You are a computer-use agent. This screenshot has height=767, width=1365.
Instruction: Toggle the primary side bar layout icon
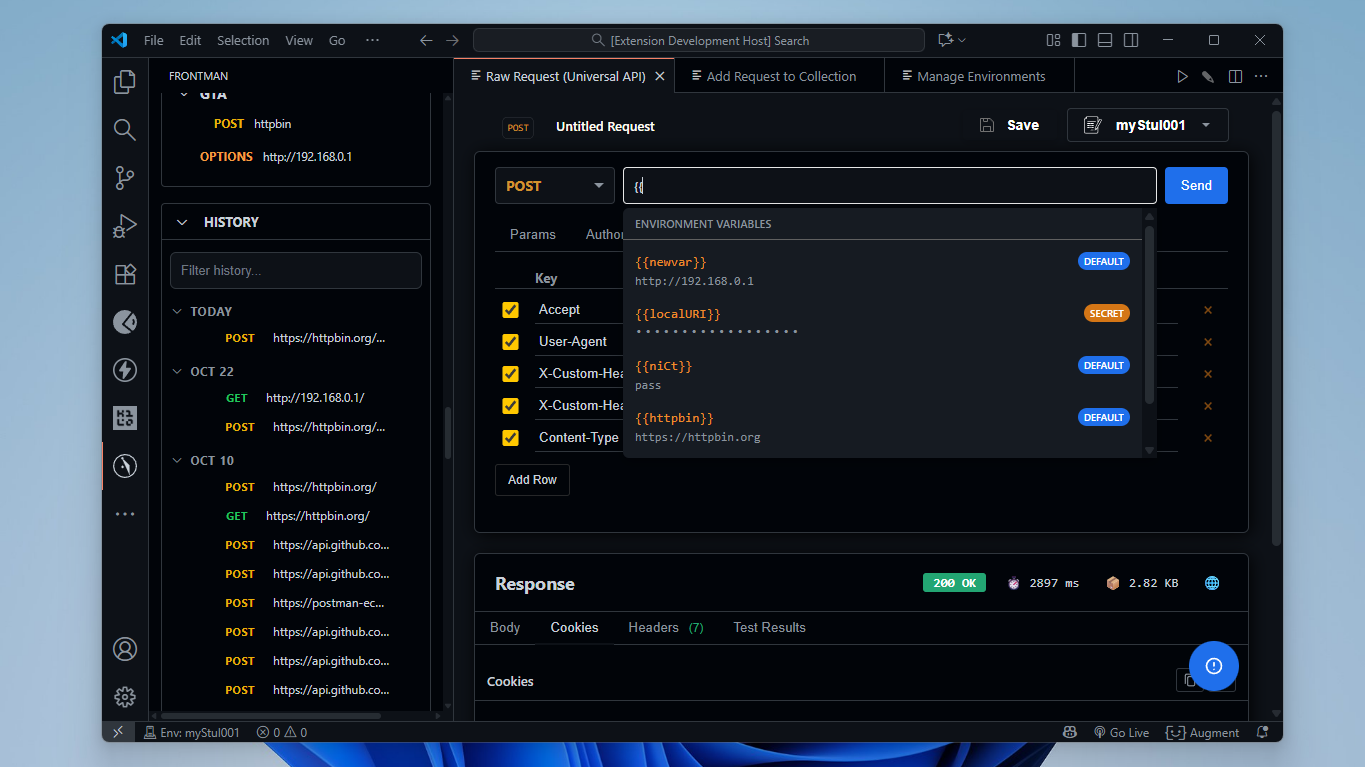[1079, 41]
